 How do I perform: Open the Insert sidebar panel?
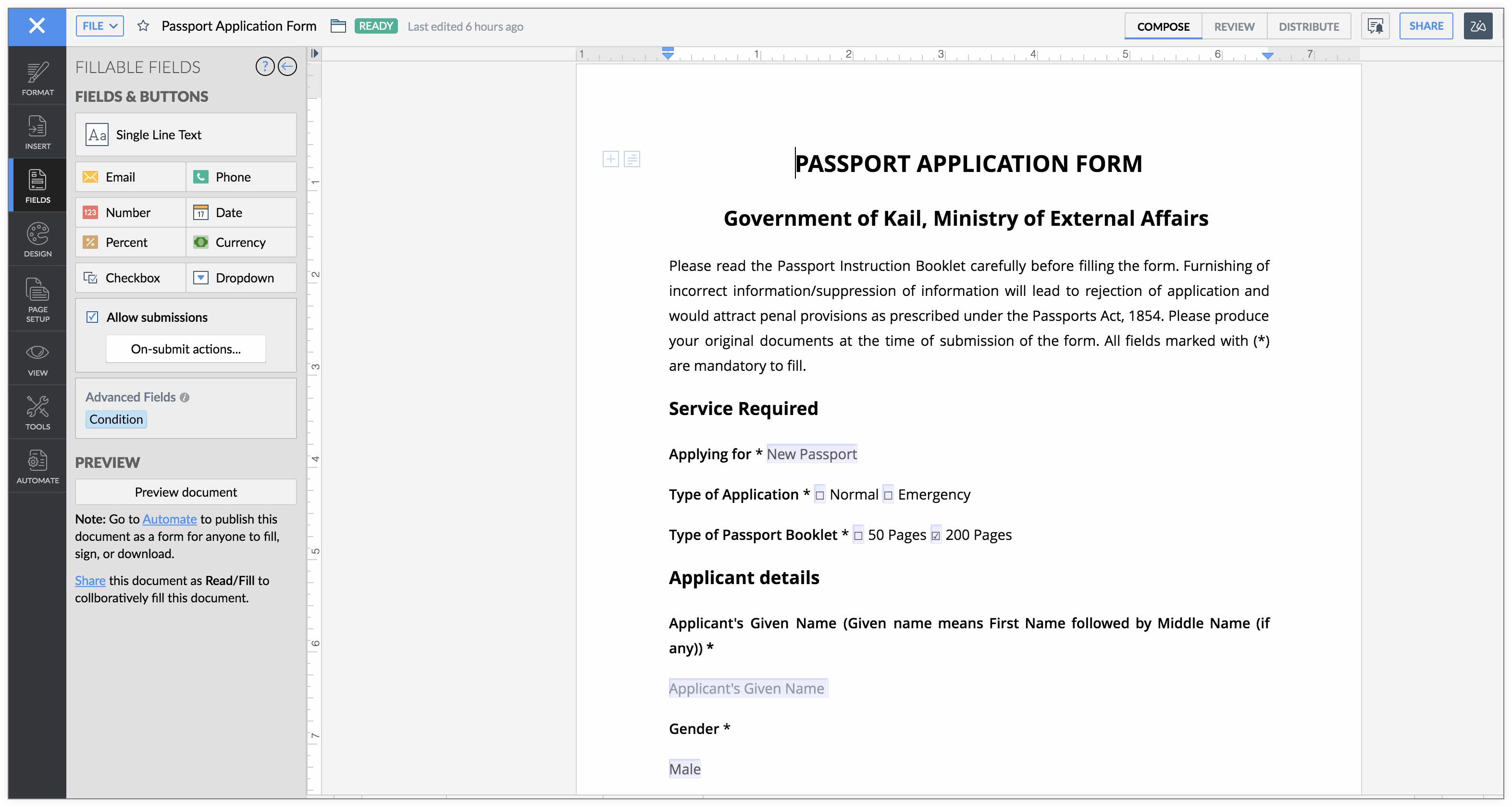(x=37, y=132)
